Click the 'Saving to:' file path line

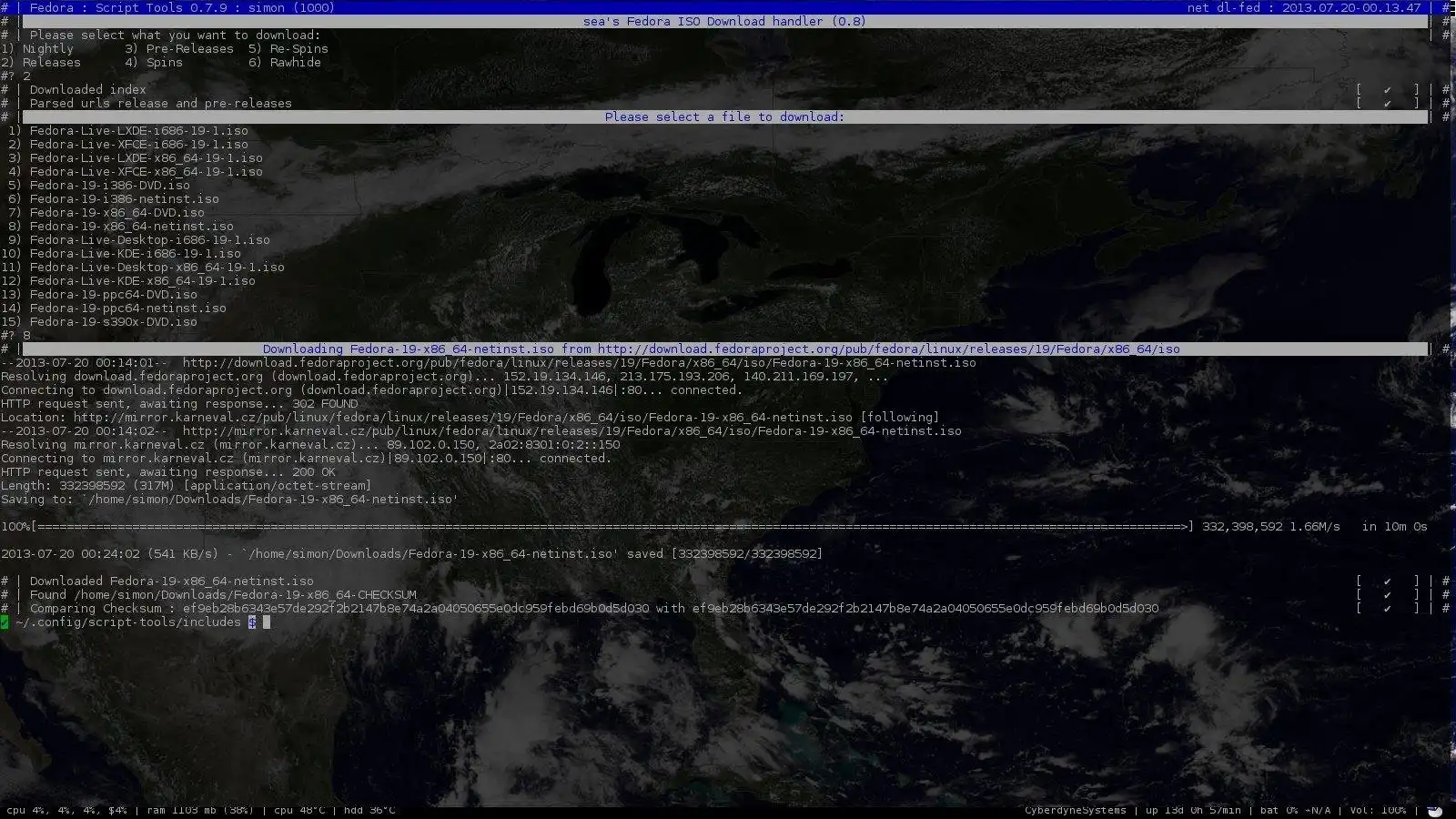pyautogui.click(x=230, y=500)
